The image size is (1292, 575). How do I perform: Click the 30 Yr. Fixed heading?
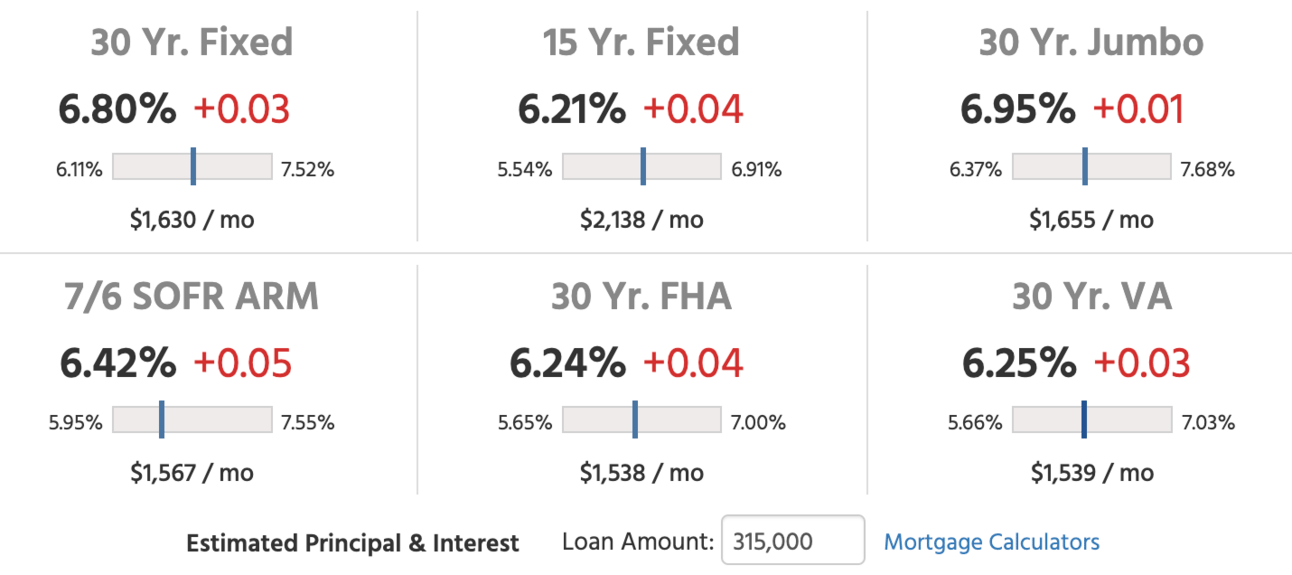coord(192,42)
